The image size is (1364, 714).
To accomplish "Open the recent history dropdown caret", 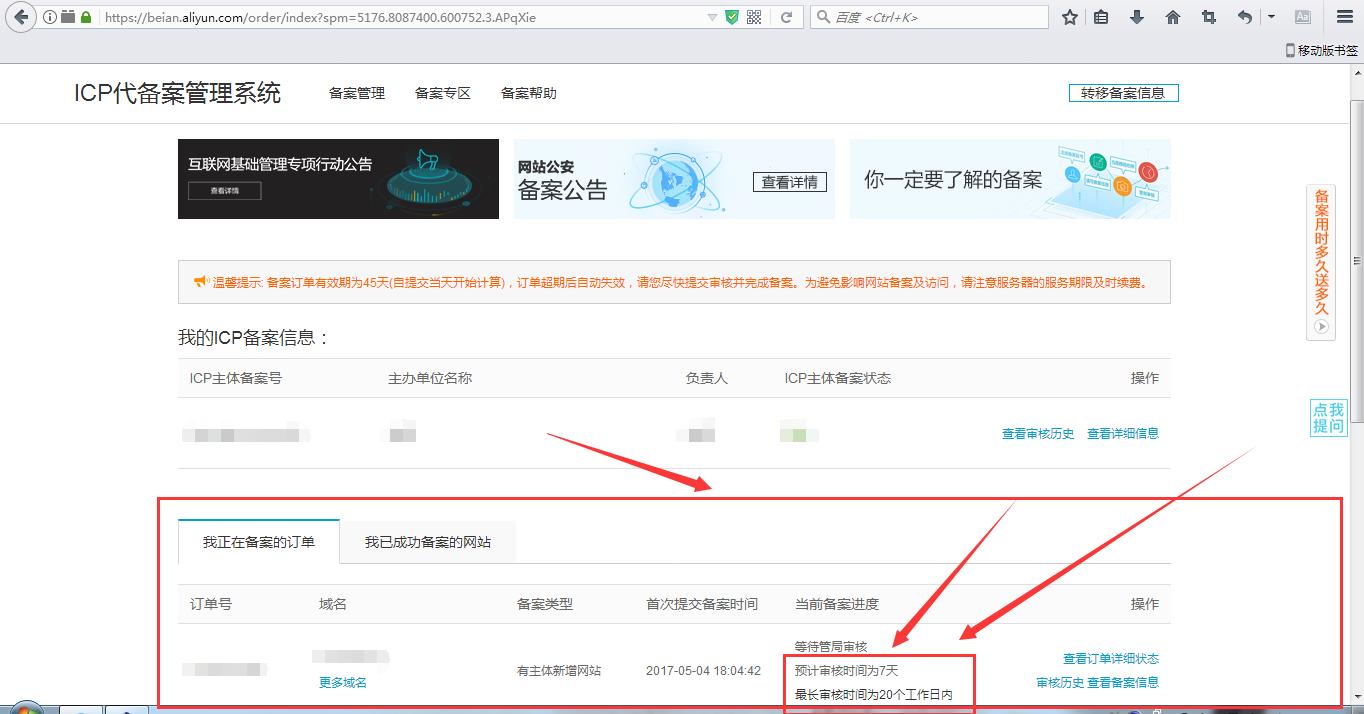I will pos(1271,16).
